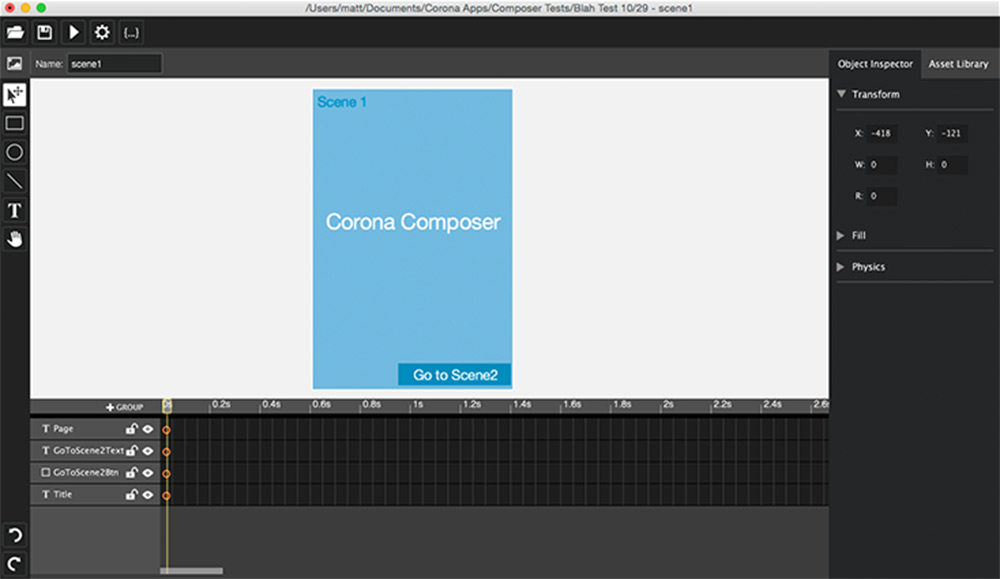1000x579 pixels.
Task: Click the GoToScene2Btn layer keyframe marker
Action: pos(166,474)
